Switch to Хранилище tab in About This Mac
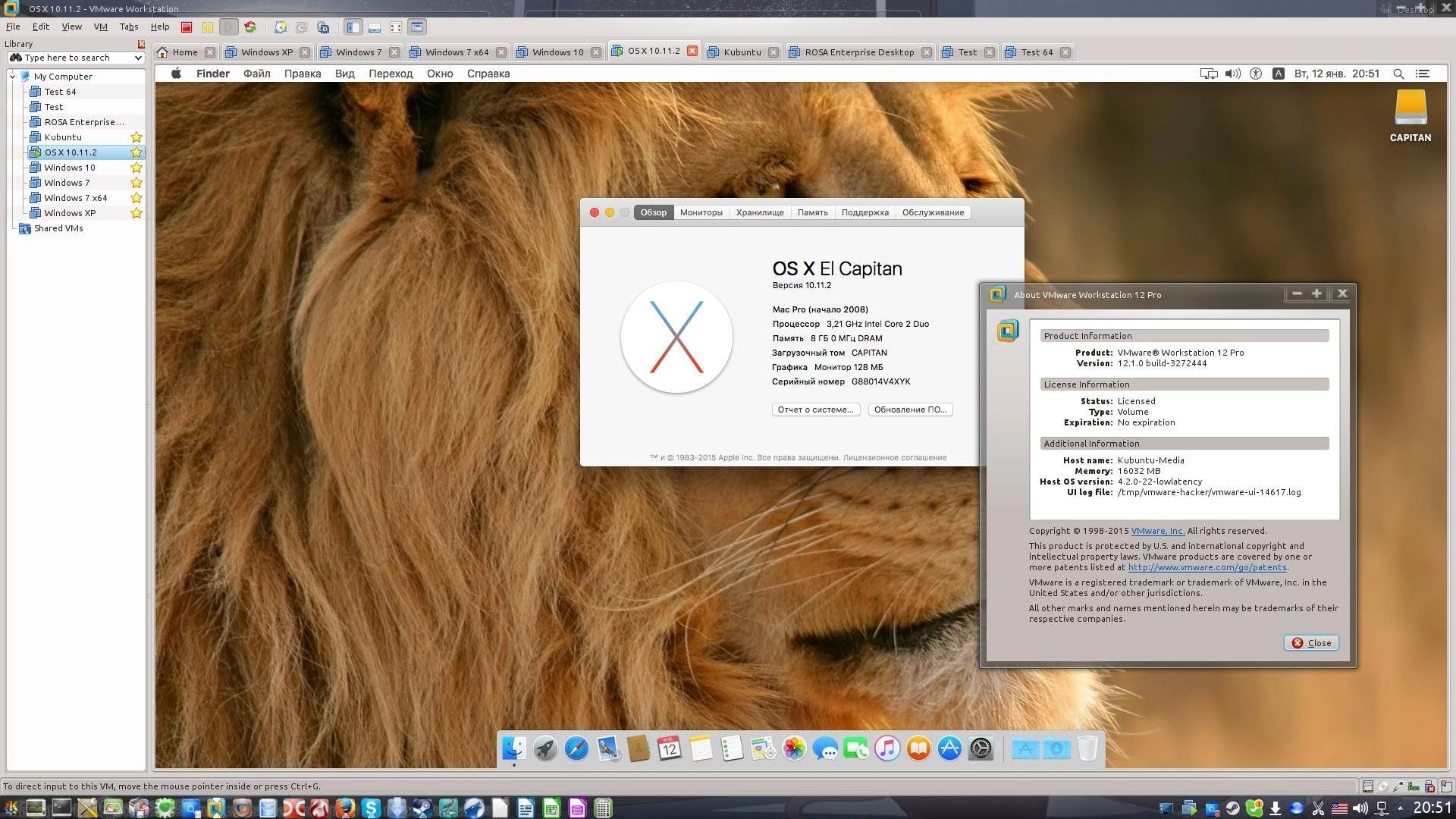This screenshot has height=819, width=1456. pos(759,212)
